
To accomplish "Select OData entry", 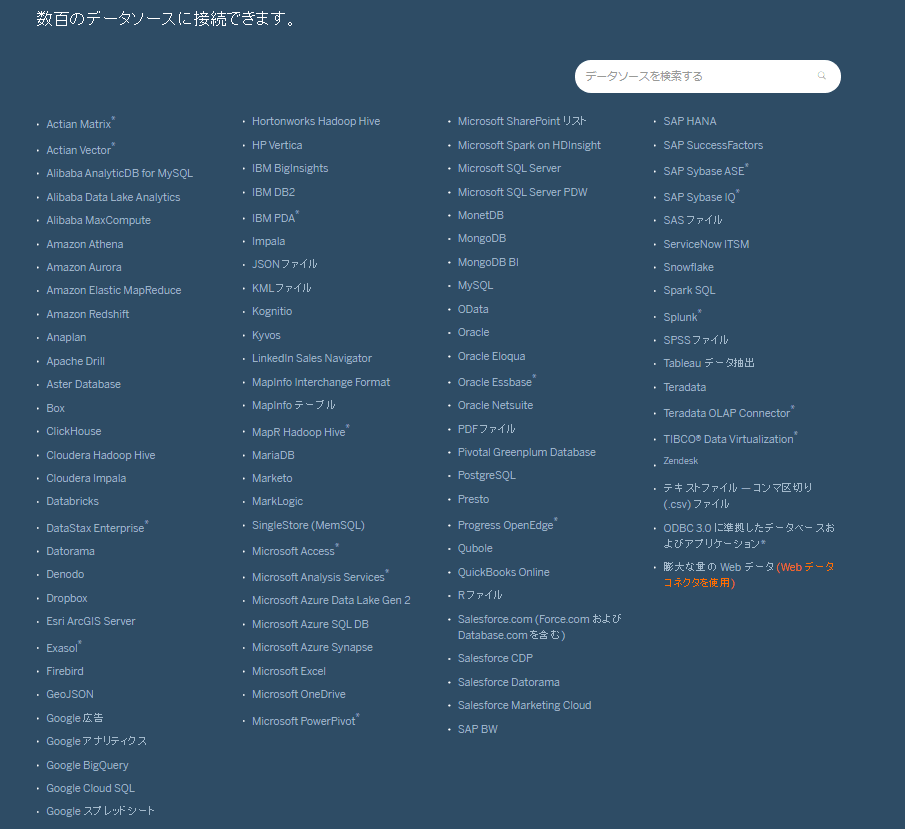I will 473,309.
